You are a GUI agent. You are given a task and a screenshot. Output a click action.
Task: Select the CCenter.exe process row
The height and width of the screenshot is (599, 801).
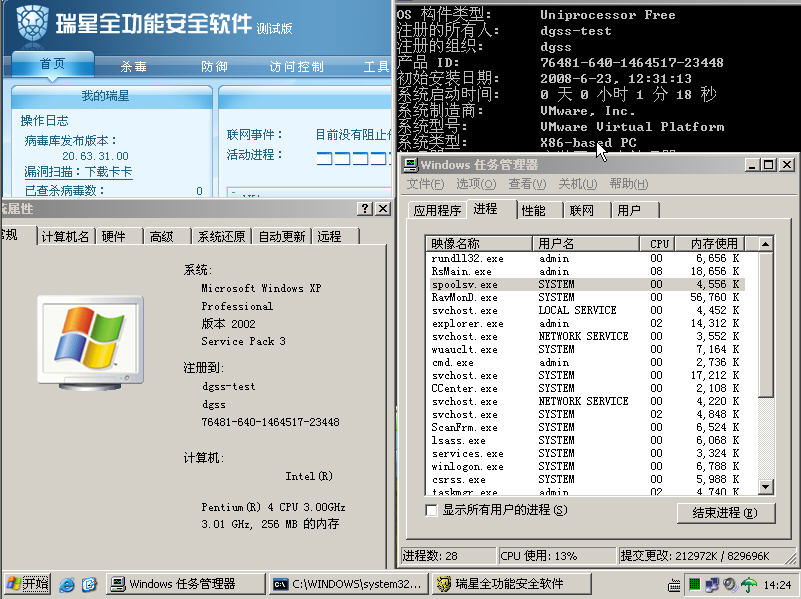[x=585, y=388]
